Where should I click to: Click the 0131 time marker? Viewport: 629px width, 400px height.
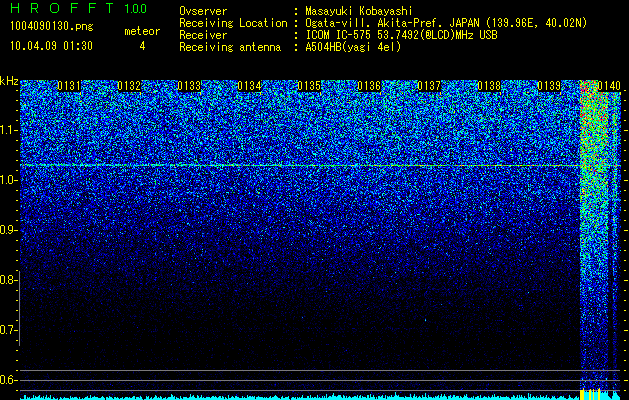[x=69, y=86]
